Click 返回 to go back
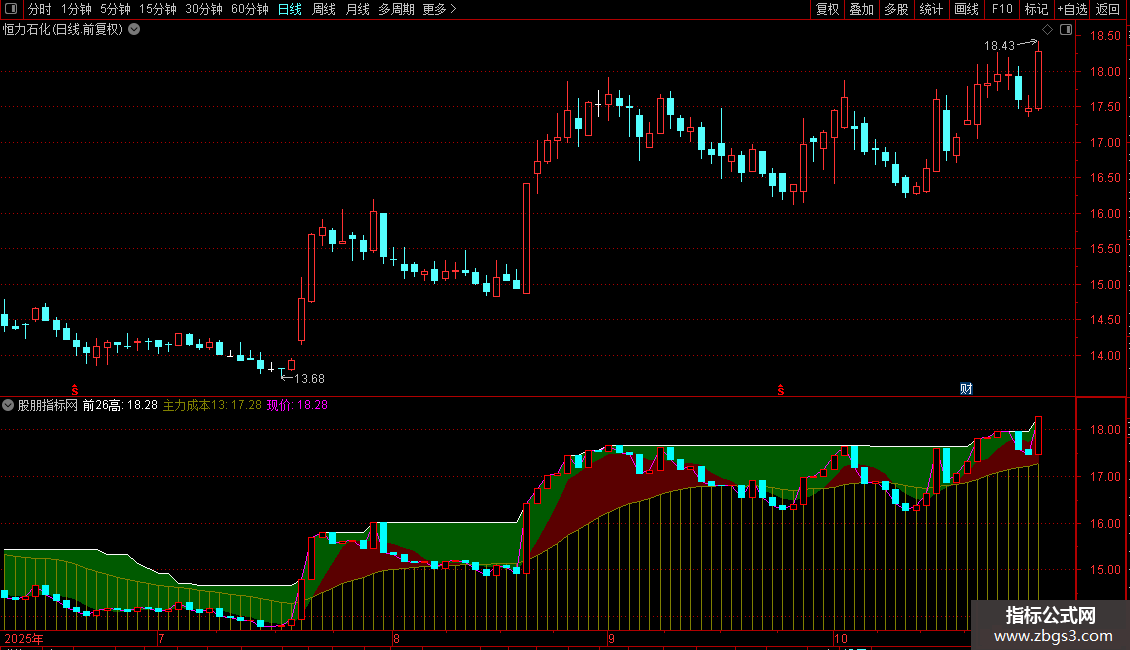This screenshot has height=650, width=1130. pyautogui.click(x=1108, y=9)
